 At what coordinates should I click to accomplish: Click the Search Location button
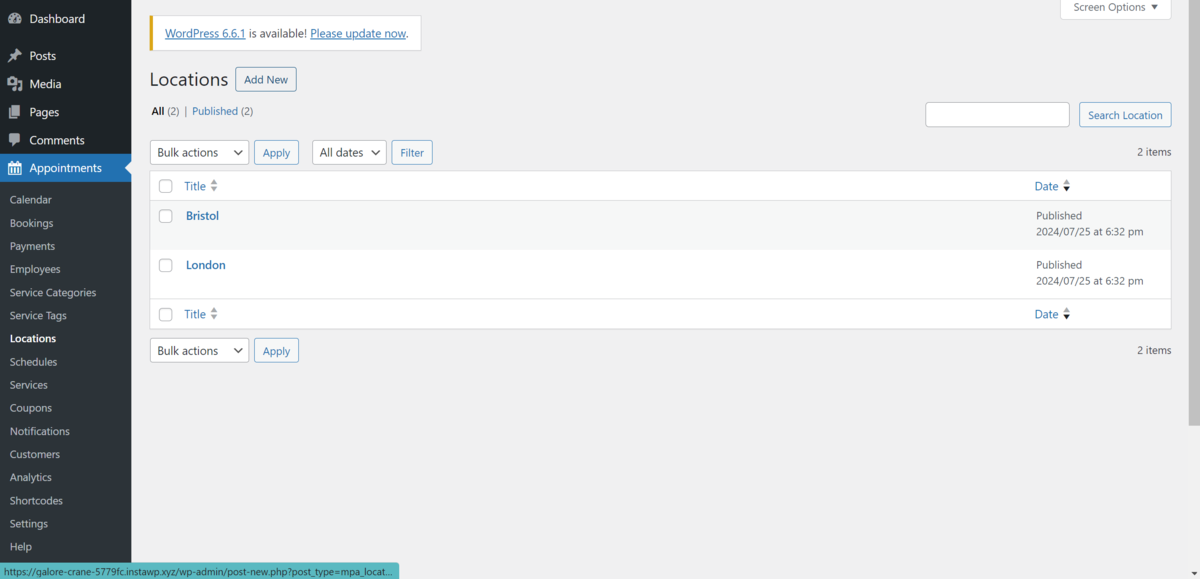point(1125,115)
